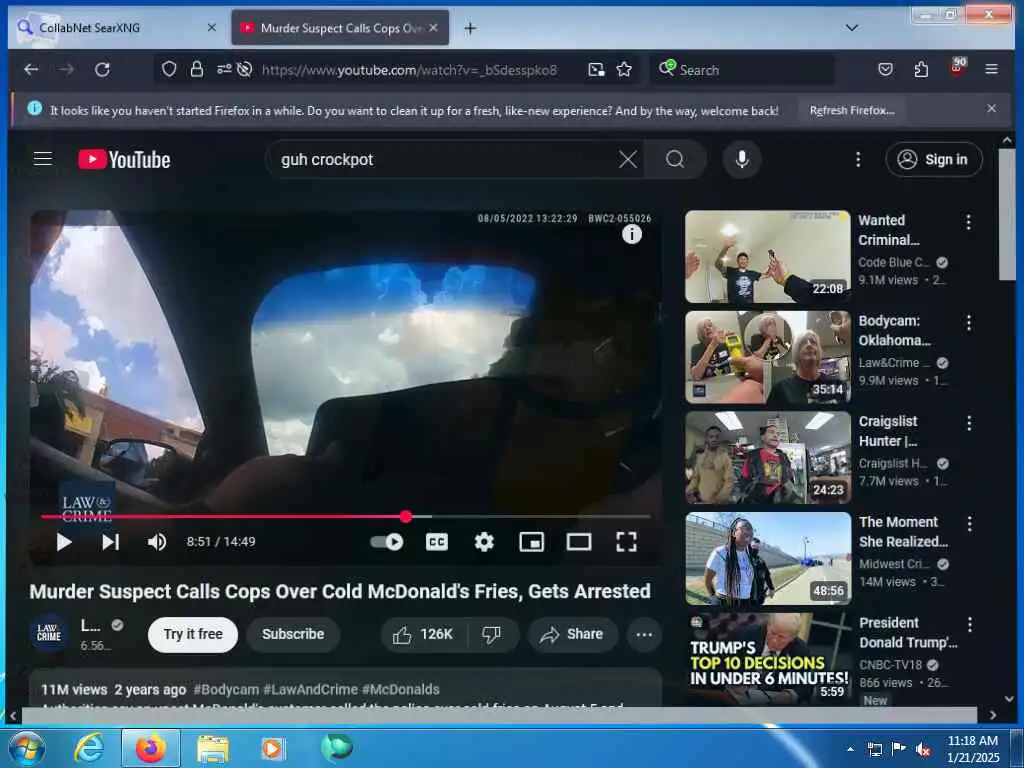1024x768 pixels.
Task: Open the Bodycam: Oklahoma video thumbnail
Action: coord(768,357)
